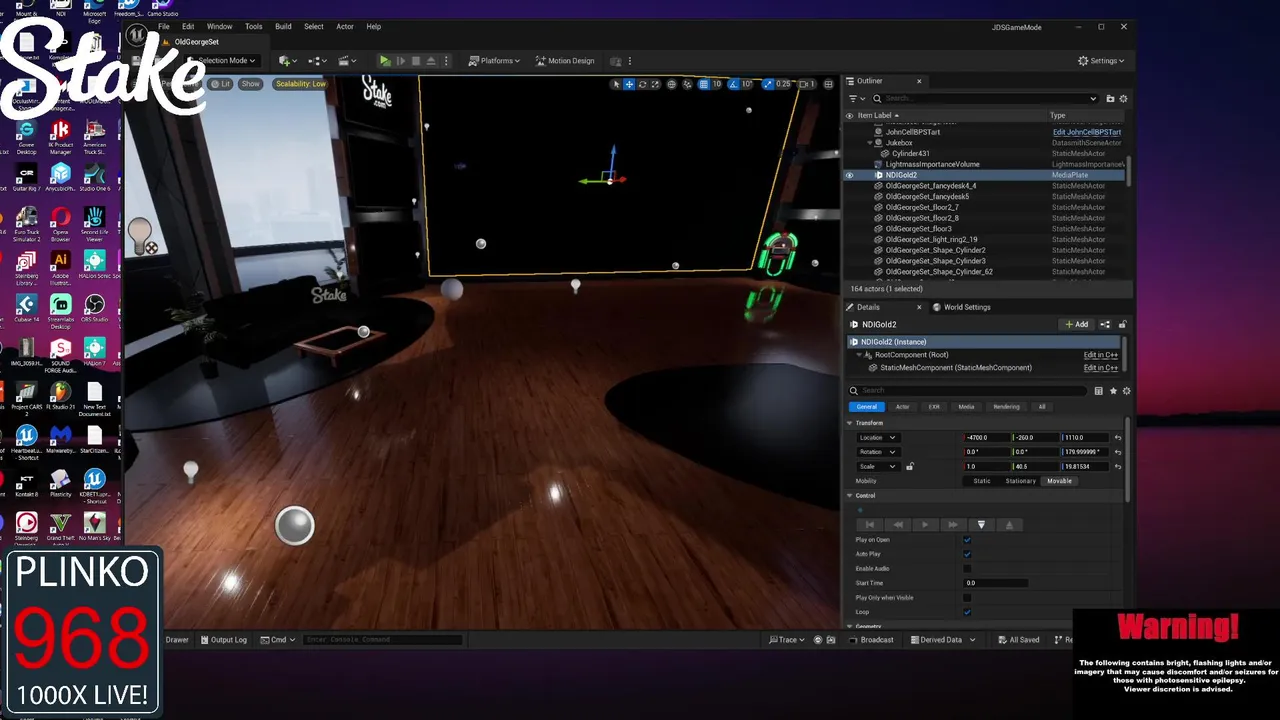Activate the Rotate gizmo tool
Screen dimensions: 1280x720
(x=642, y=84)
